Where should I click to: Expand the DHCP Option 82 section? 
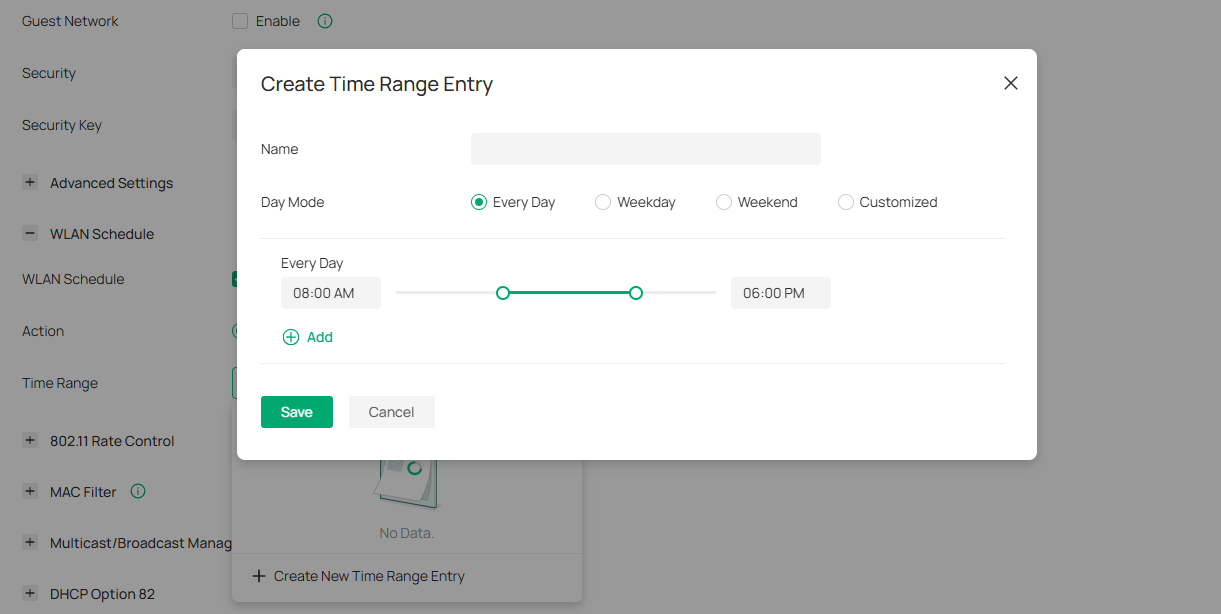pyautogui.click(x=29, y=593)
